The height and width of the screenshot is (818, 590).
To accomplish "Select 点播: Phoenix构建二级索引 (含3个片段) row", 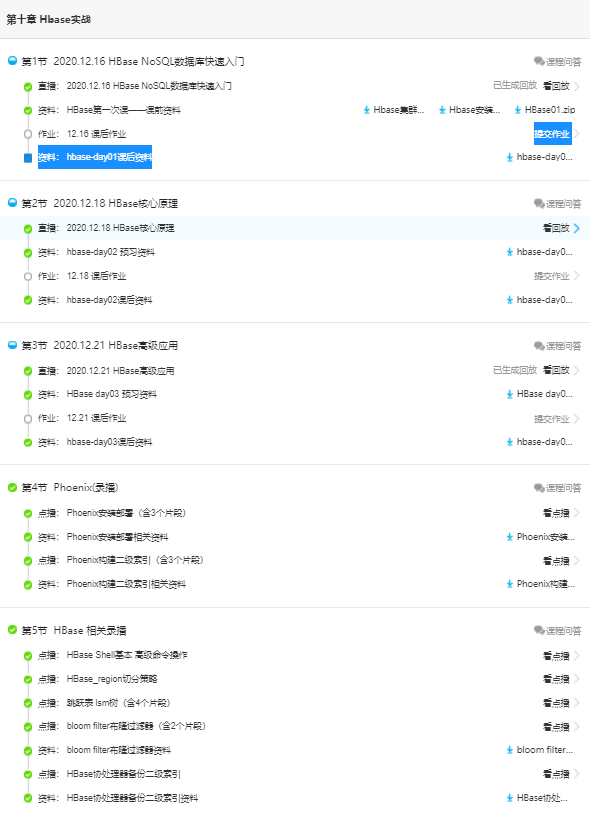I will (x=121, y=560).
